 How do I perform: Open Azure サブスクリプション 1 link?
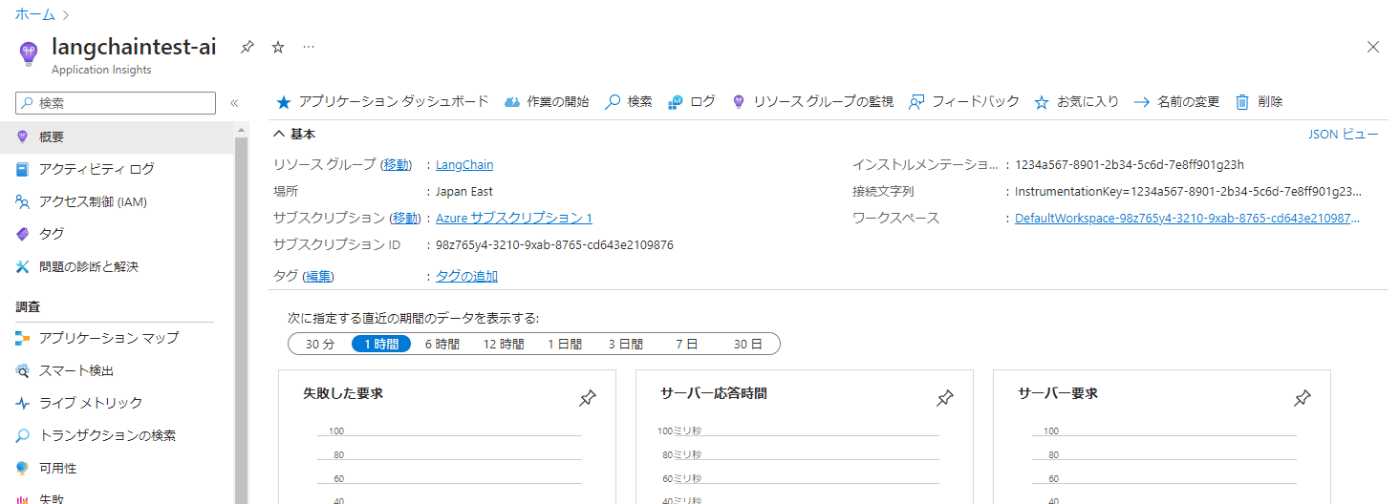click(x=514, y=218)
